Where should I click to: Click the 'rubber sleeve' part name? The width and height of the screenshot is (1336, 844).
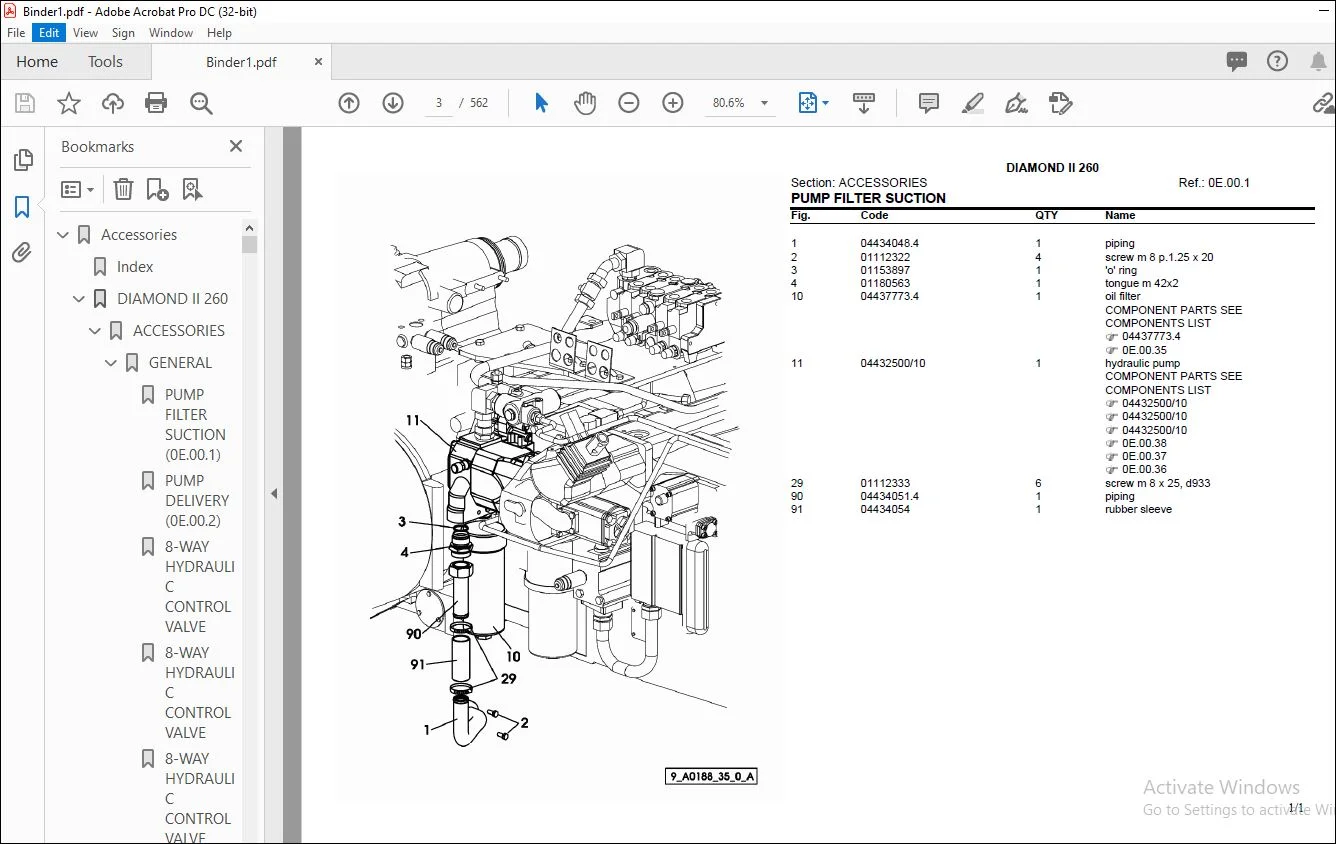click(1138, 509)
